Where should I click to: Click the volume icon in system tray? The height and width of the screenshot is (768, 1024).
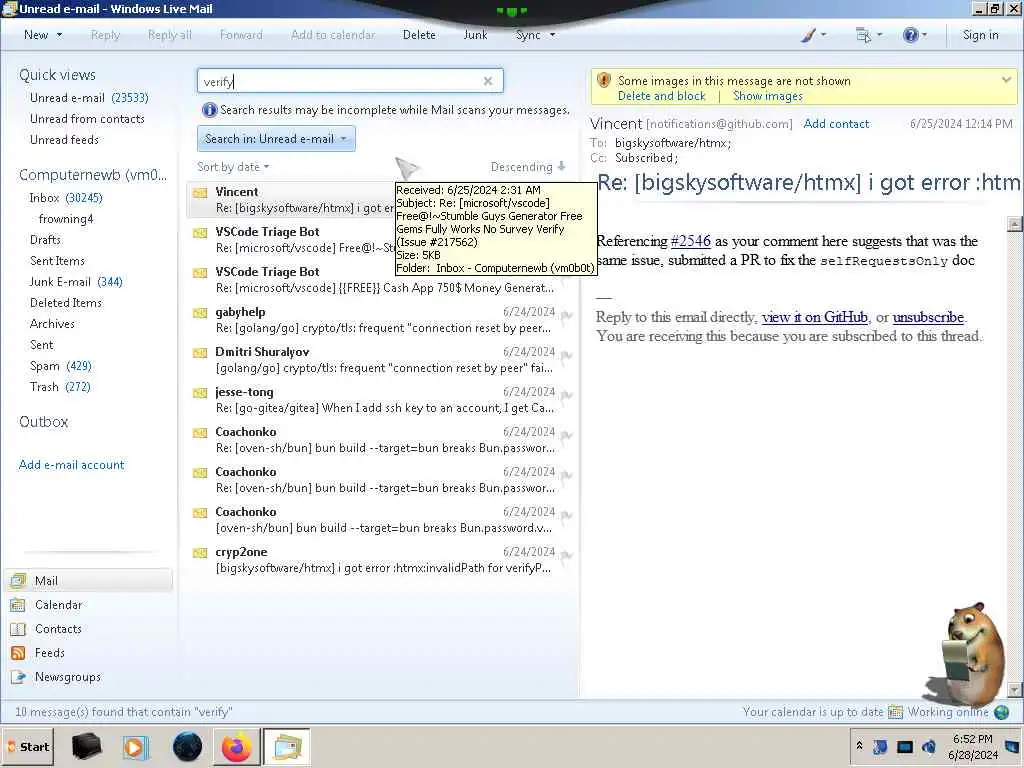coord(928,746)
